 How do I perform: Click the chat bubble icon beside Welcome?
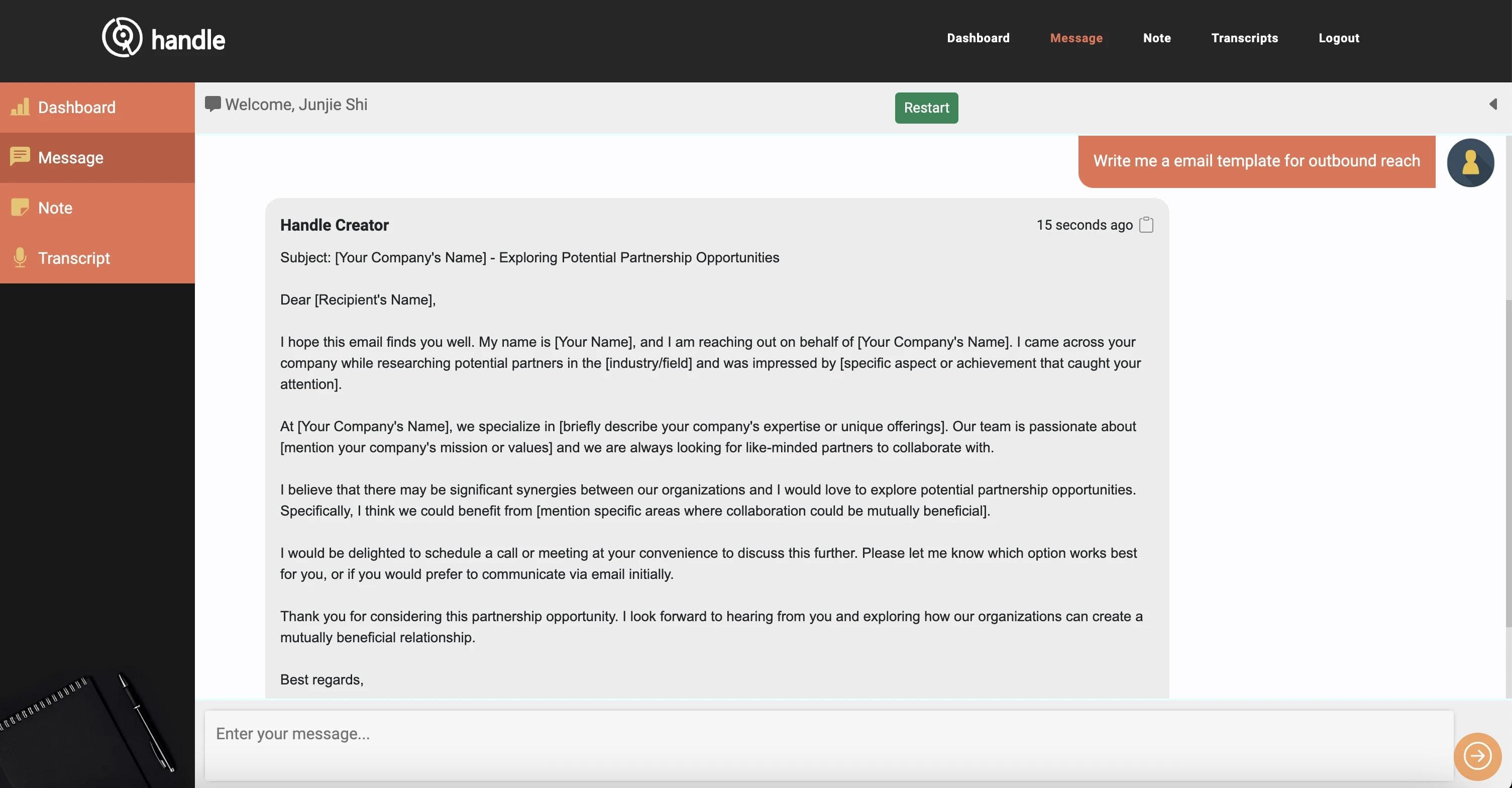[212, 105]
